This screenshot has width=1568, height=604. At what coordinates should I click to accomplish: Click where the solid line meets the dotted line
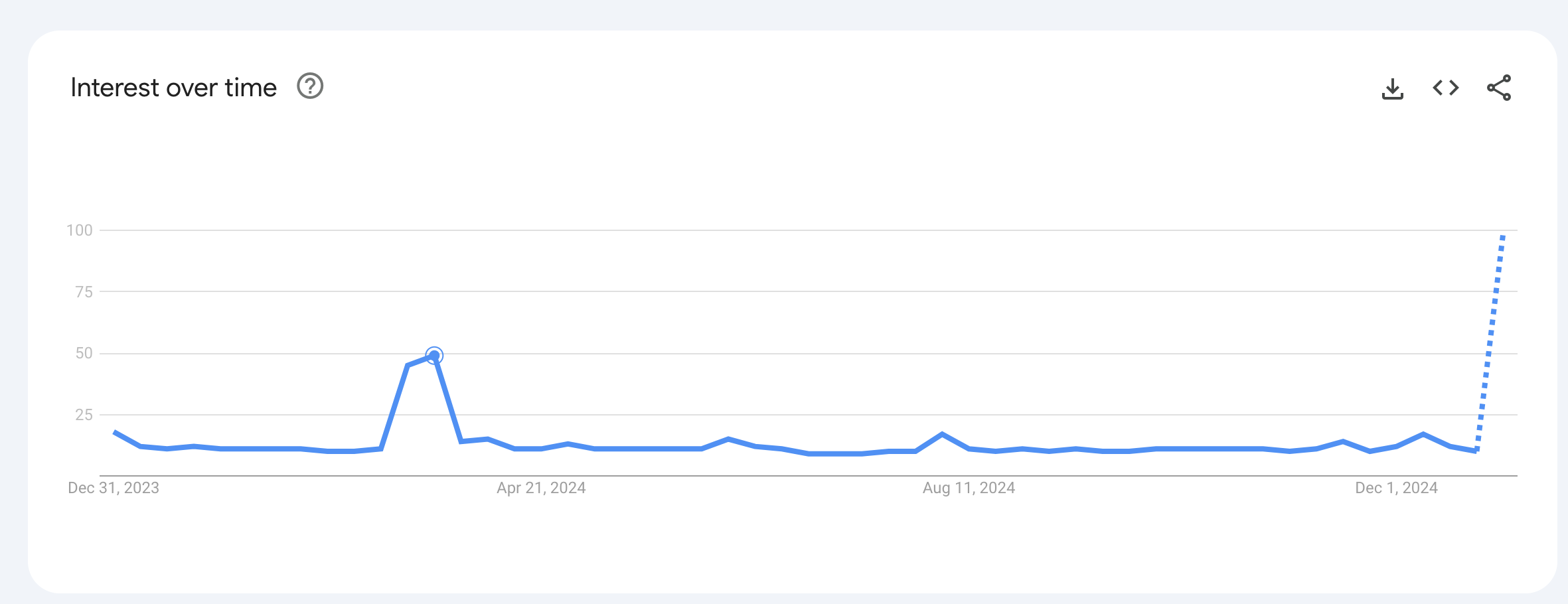coord(1476,451)
